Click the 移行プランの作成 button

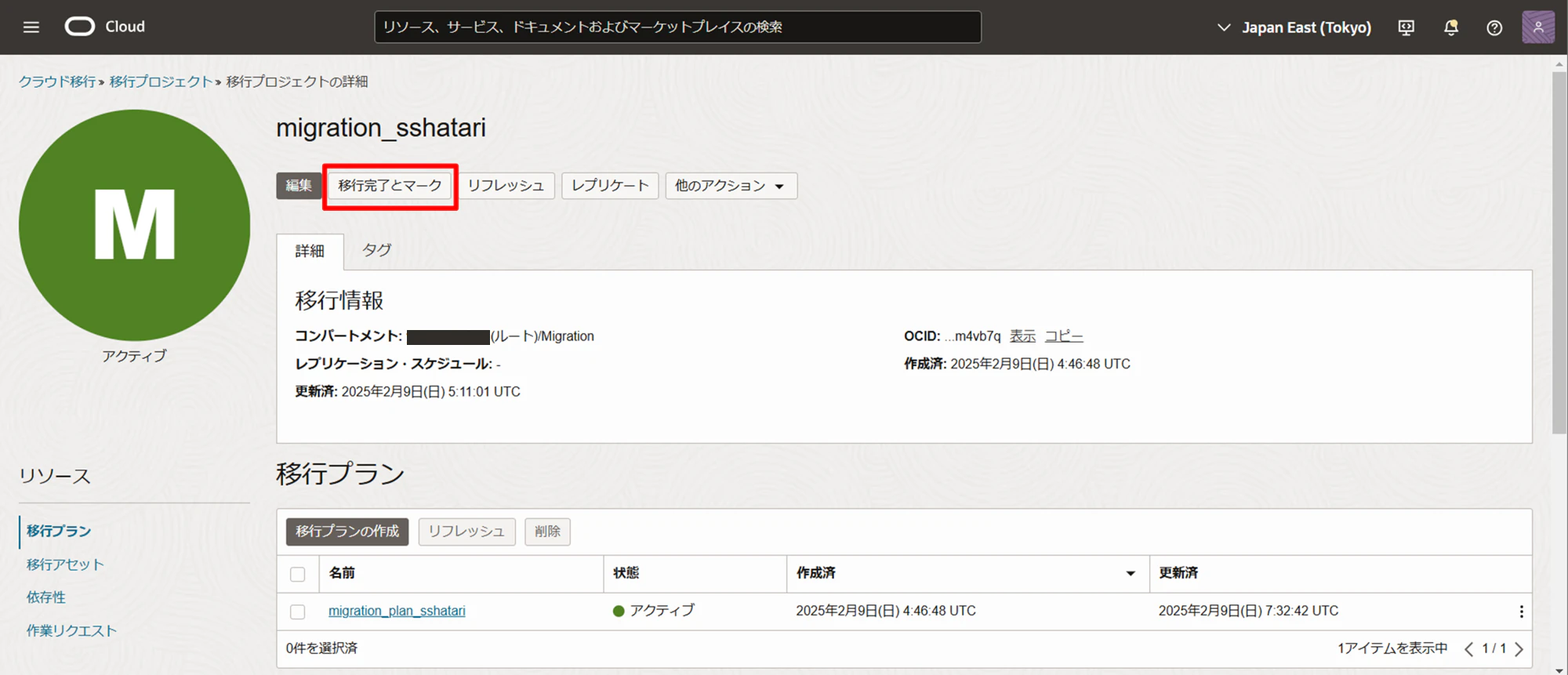(347, 532)
